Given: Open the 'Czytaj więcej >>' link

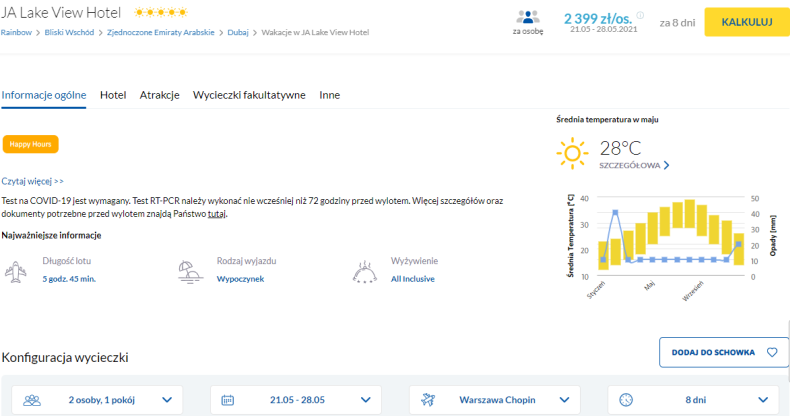Looking at the screenshot, I should point(32,181).
